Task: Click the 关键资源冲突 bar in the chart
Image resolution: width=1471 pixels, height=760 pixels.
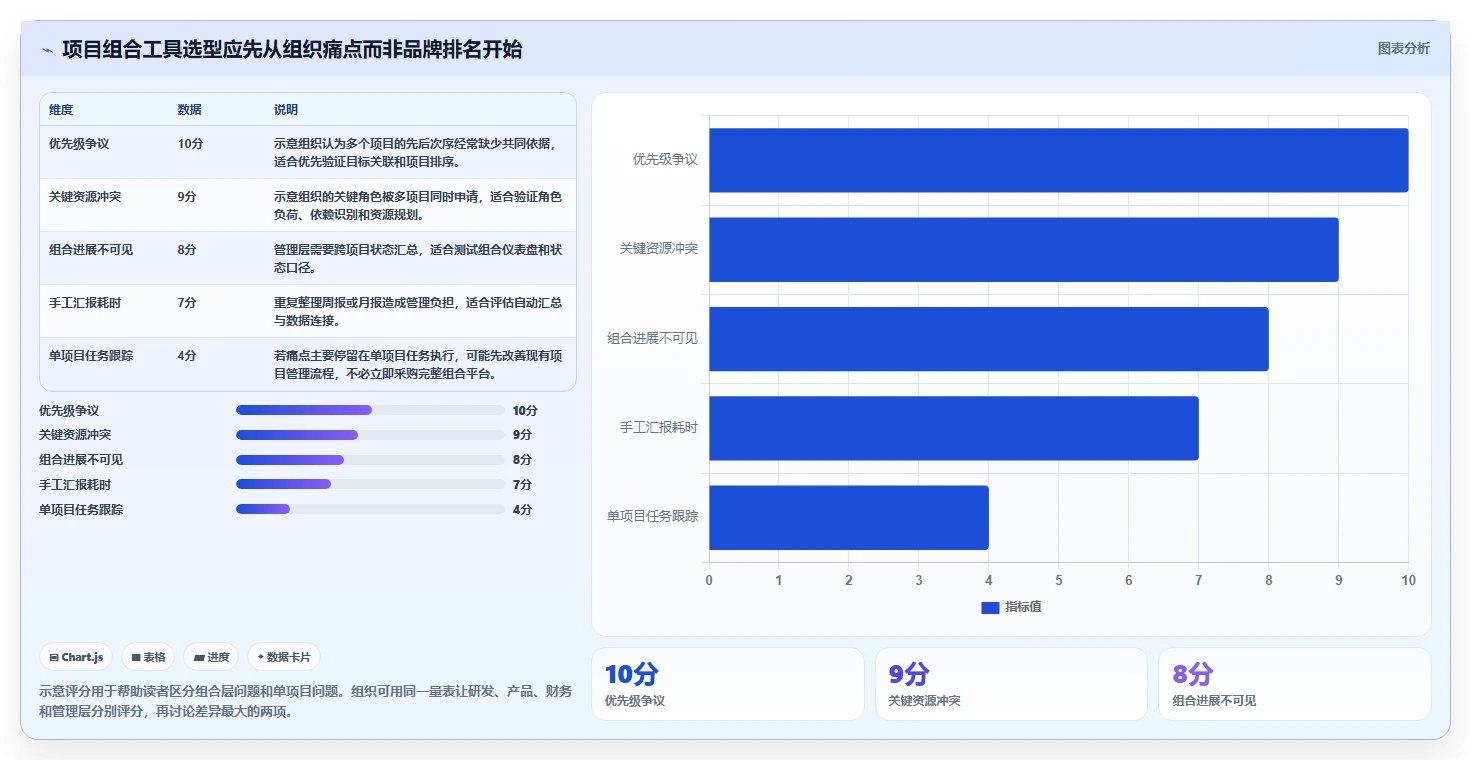Action: point(1024,249)
